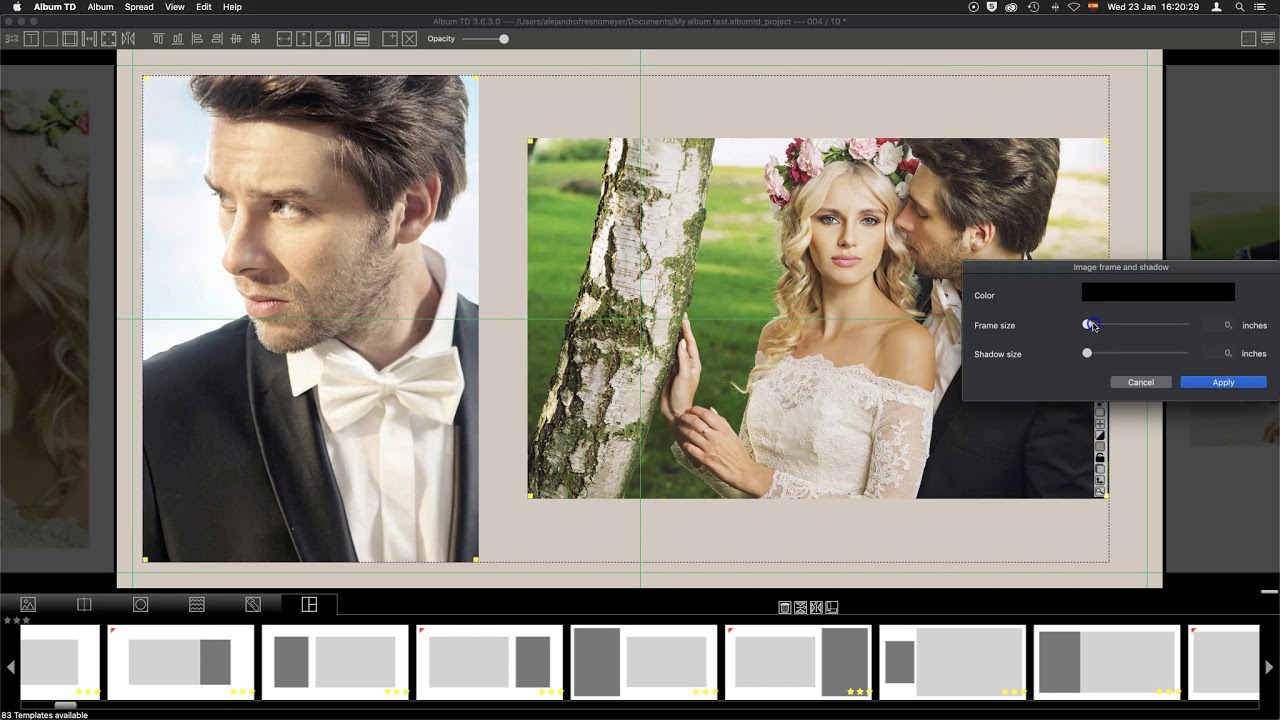Open the masks circle tab icon
Image resolution: width=1280 pixels, height=720 pixels.
pos(141,605)
